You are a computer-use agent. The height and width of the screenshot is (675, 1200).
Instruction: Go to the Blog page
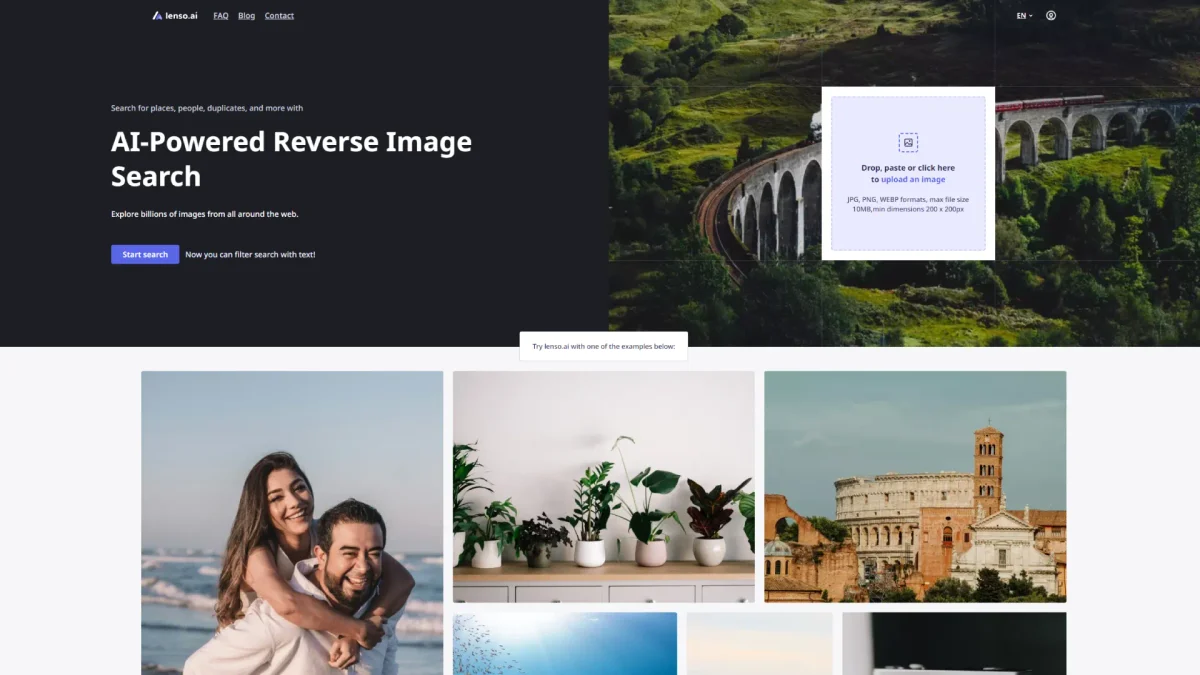(246, 16)
